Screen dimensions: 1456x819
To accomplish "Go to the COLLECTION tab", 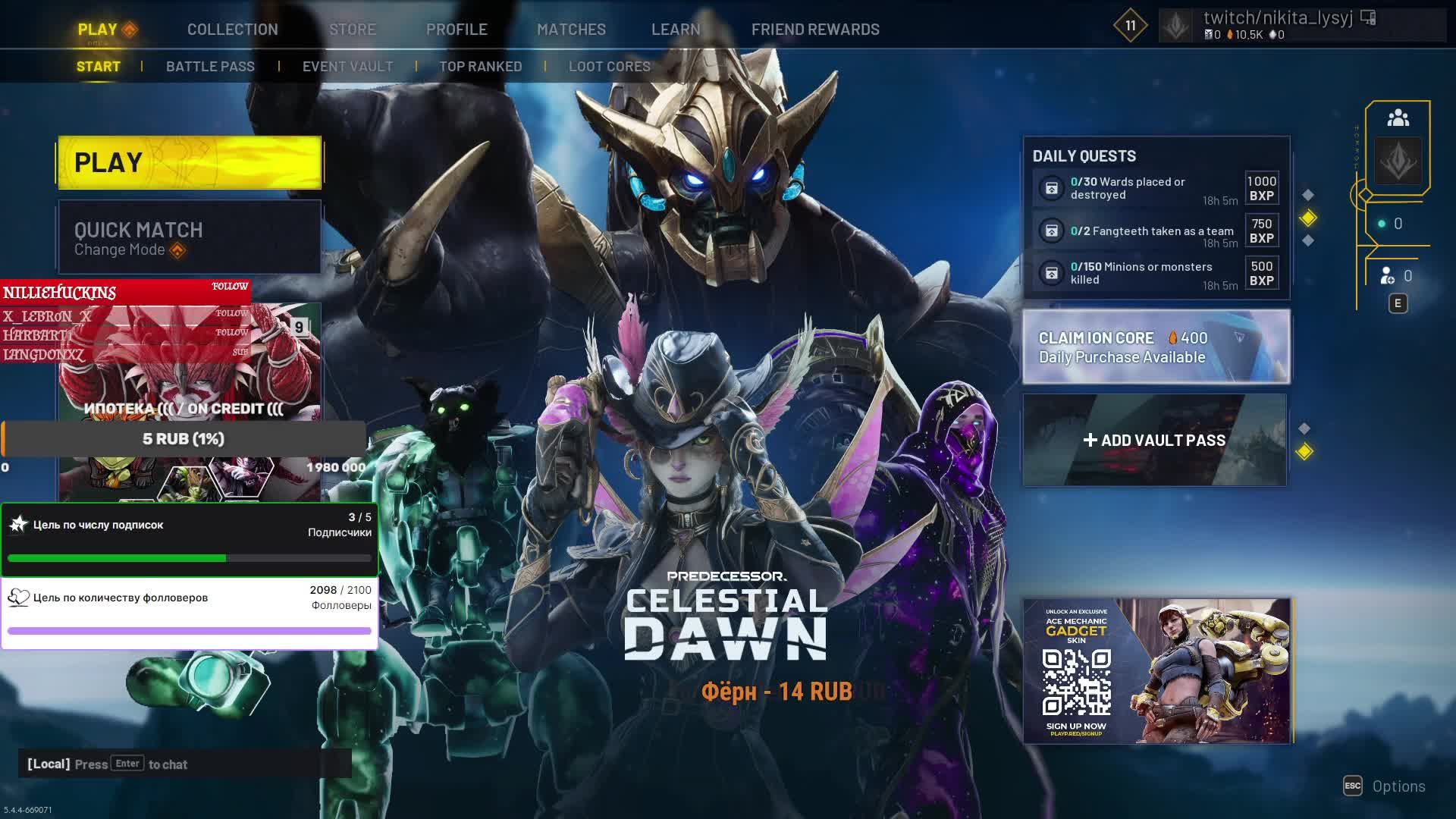I will tap(233, 30).
